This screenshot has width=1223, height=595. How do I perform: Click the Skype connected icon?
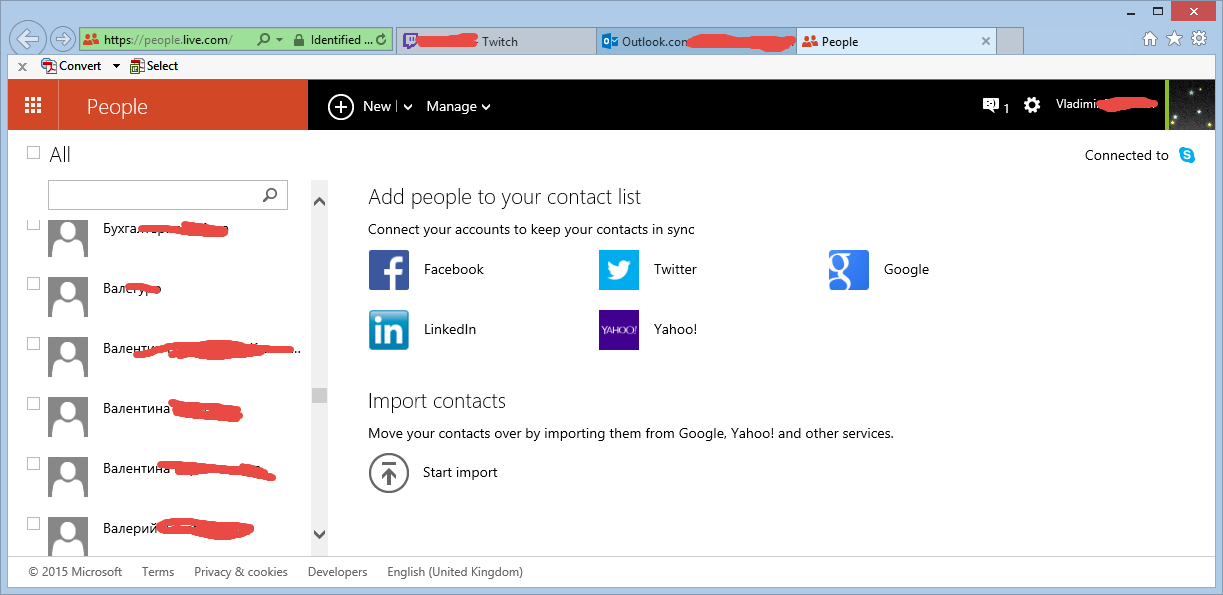coord(1187,155)
